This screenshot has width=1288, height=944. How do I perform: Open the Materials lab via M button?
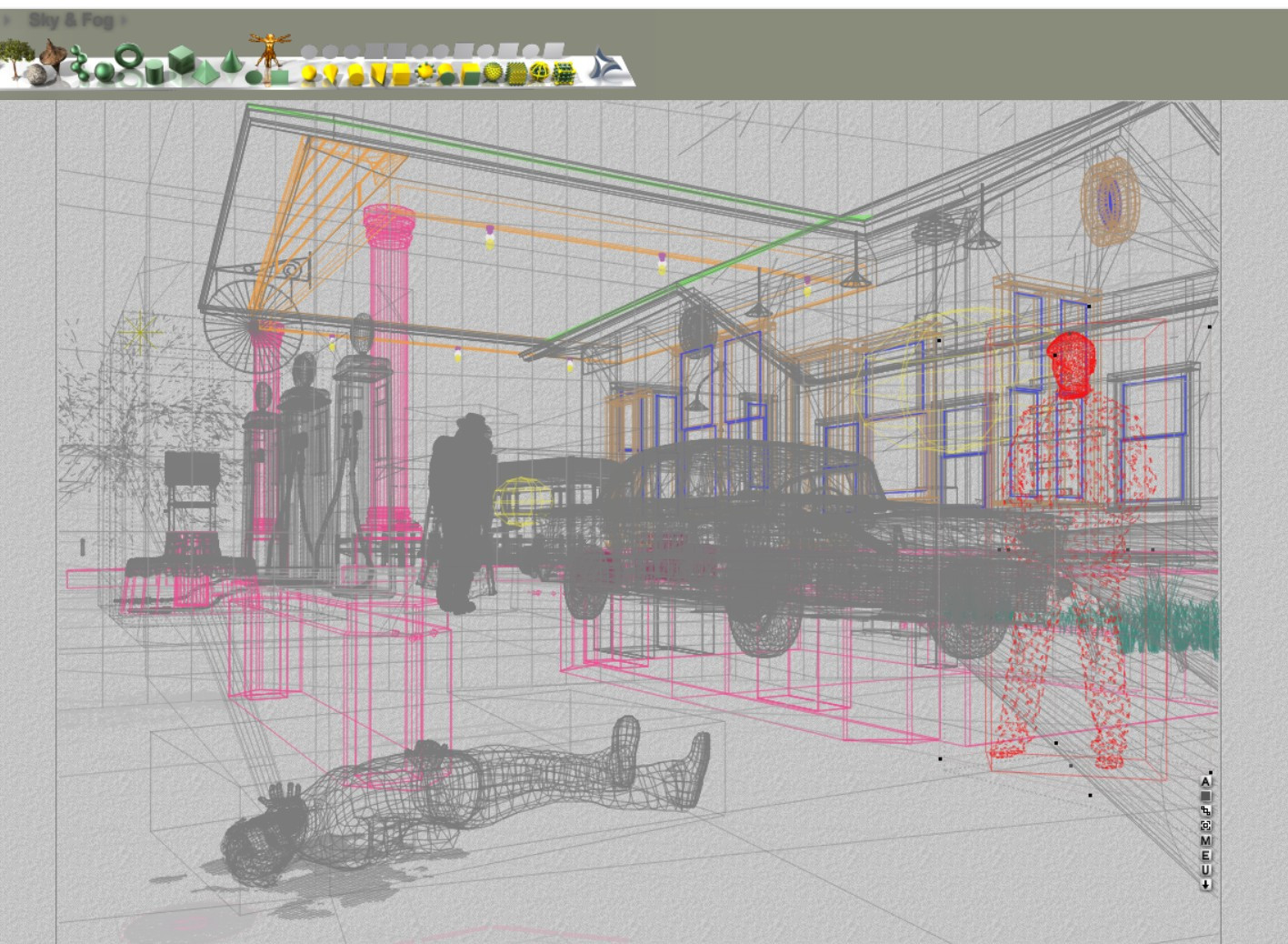point(1205,840)
